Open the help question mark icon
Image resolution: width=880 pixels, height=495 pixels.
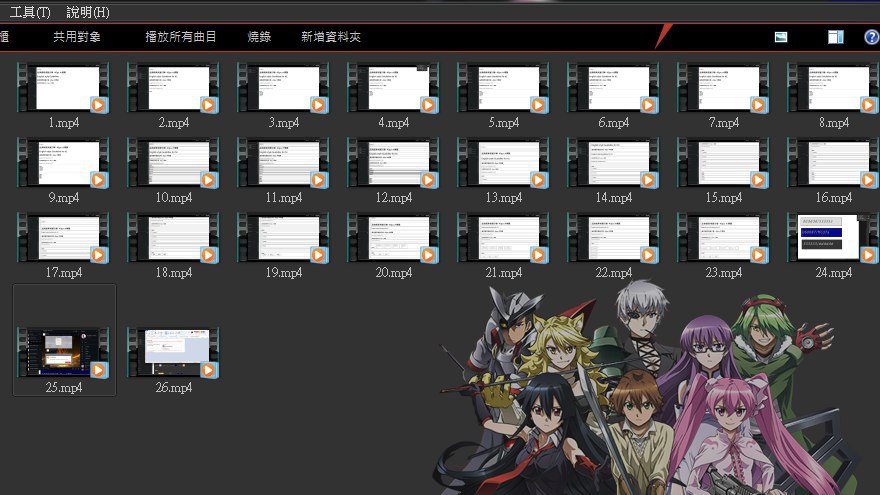[871, 37]
